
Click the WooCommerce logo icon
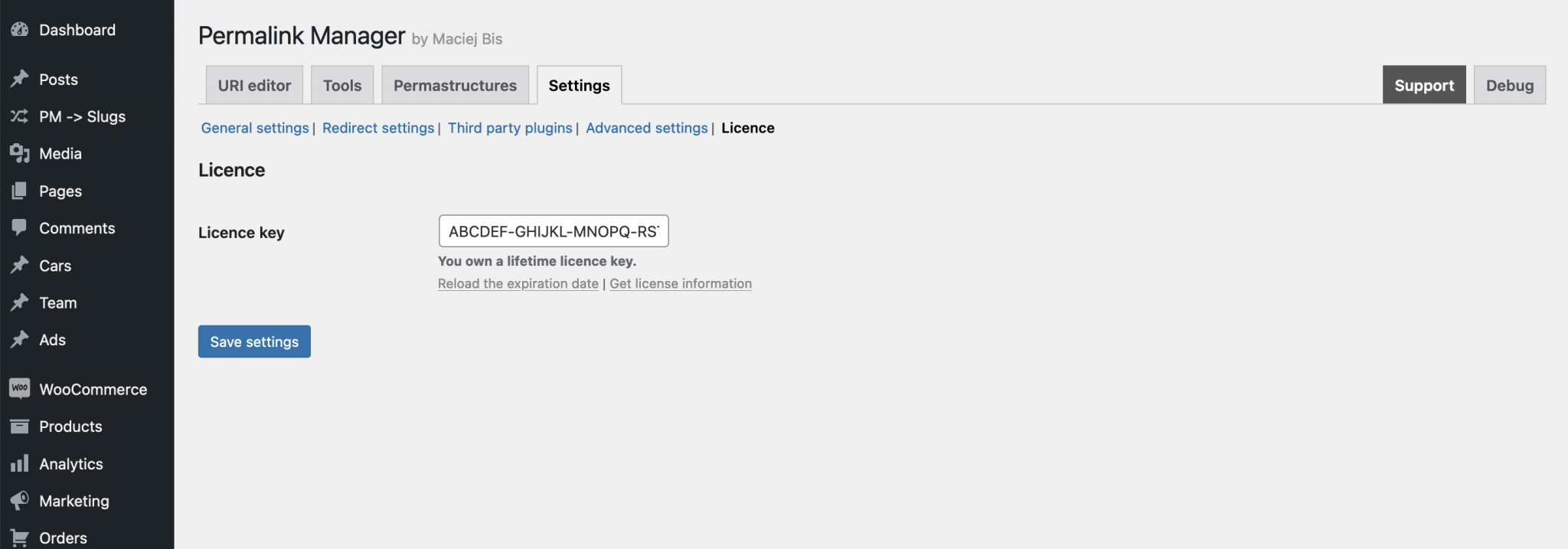point(20,388)
